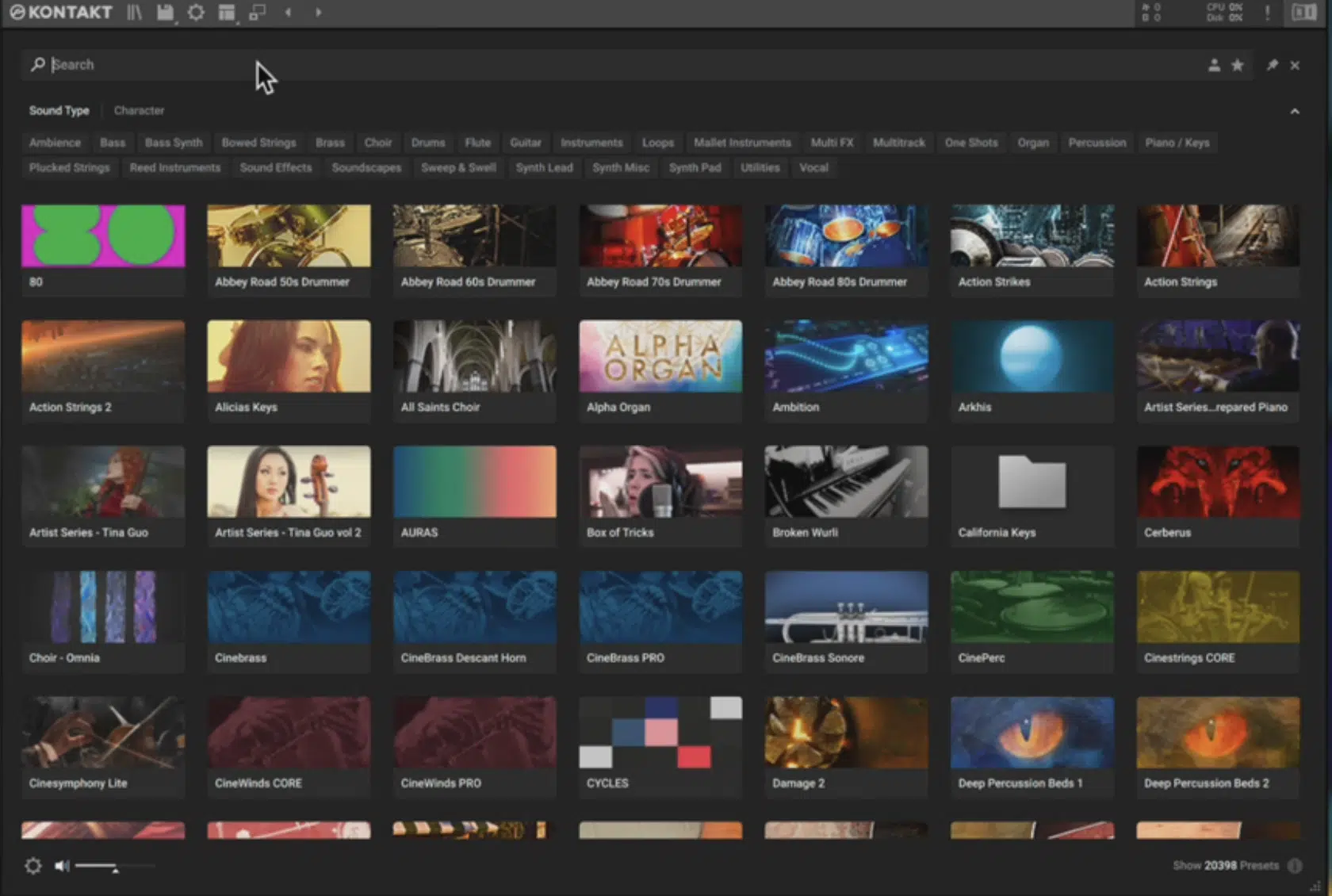Go to previous instrument arrow

point(288,13)
